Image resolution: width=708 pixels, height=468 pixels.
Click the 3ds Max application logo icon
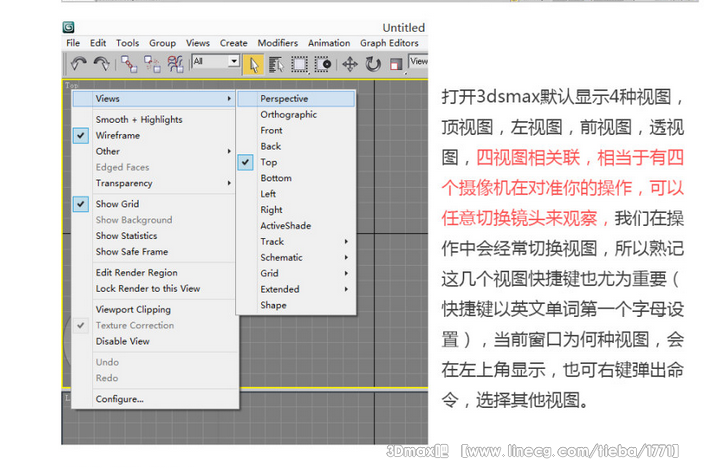click(68, 27)
